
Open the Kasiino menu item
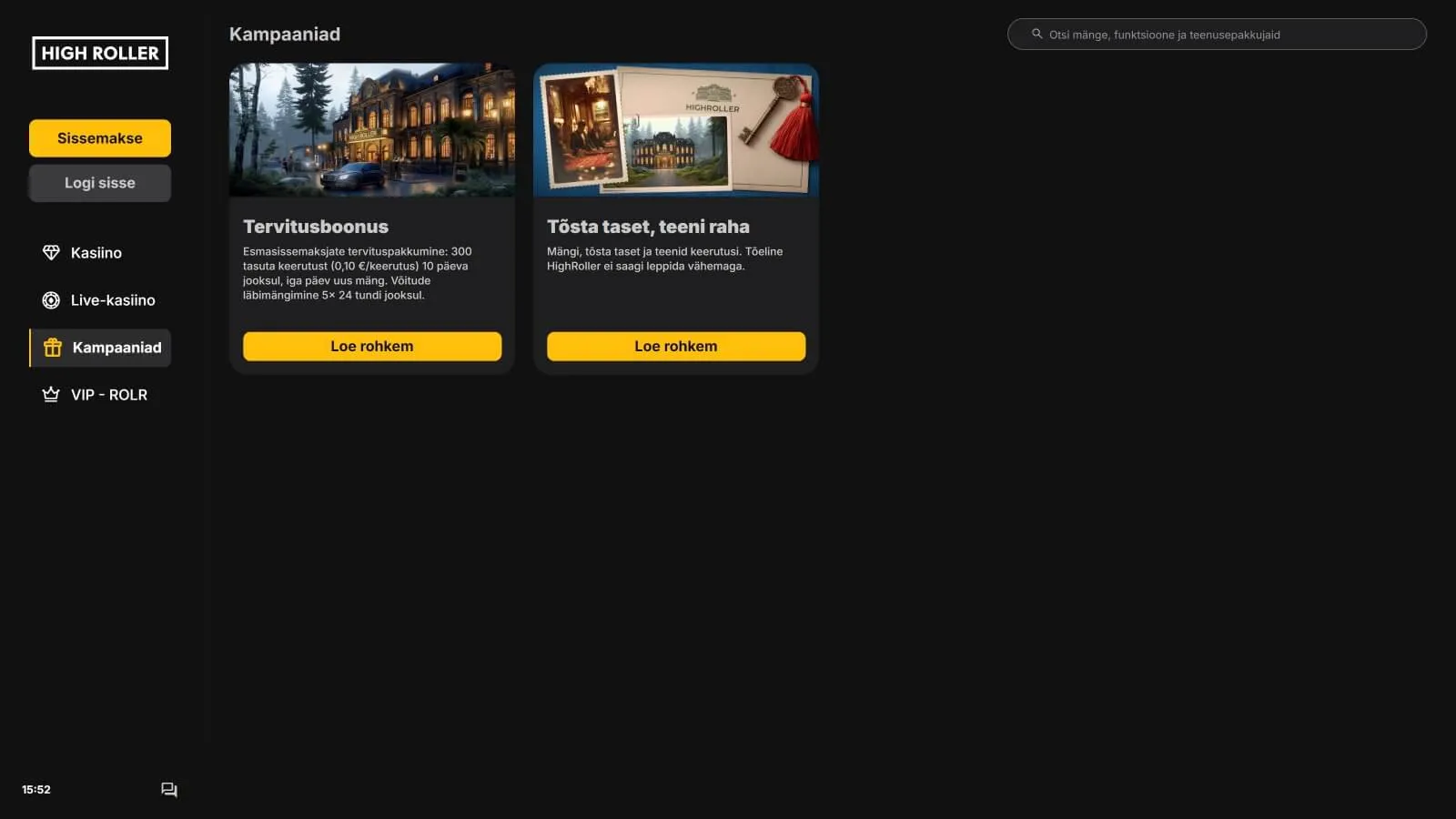96,253
